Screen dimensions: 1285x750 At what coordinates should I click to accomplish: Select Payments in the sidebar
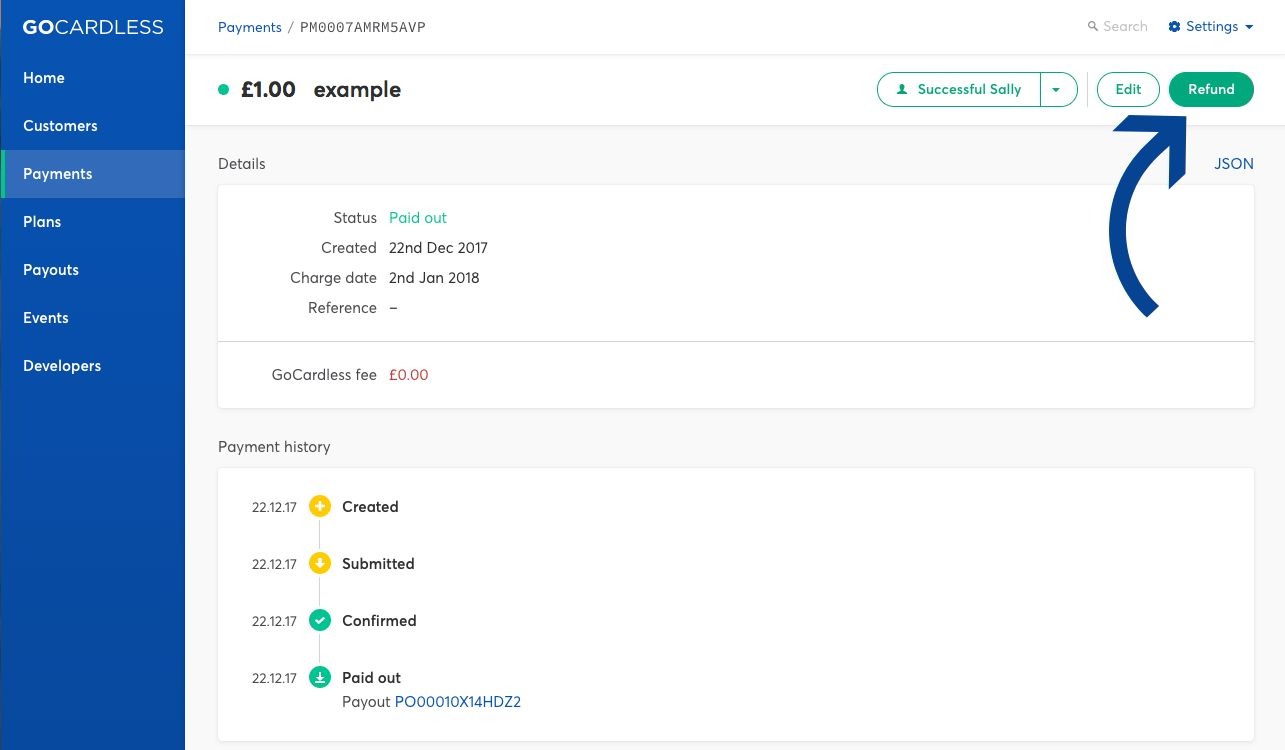(x=92, y=174)
